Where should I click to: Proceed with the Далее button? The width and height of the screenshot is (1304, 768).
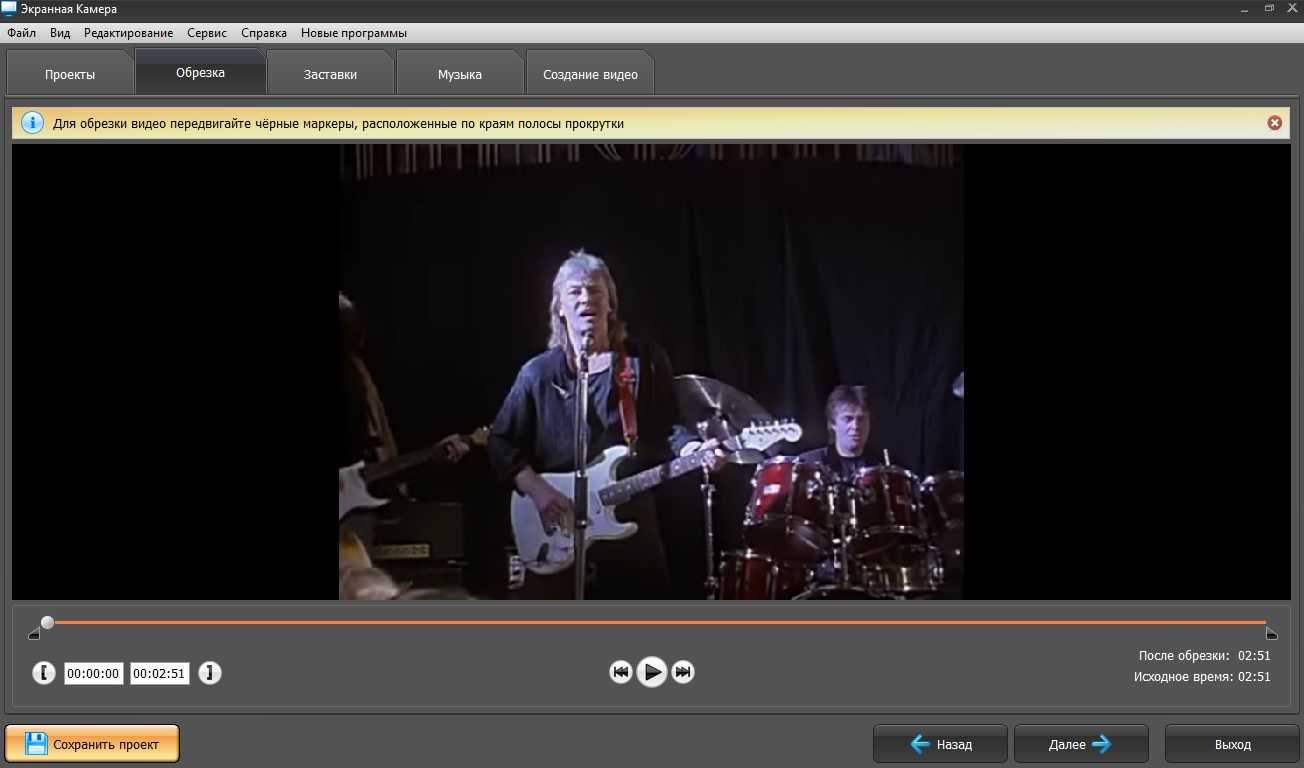tap(1080, 744)
